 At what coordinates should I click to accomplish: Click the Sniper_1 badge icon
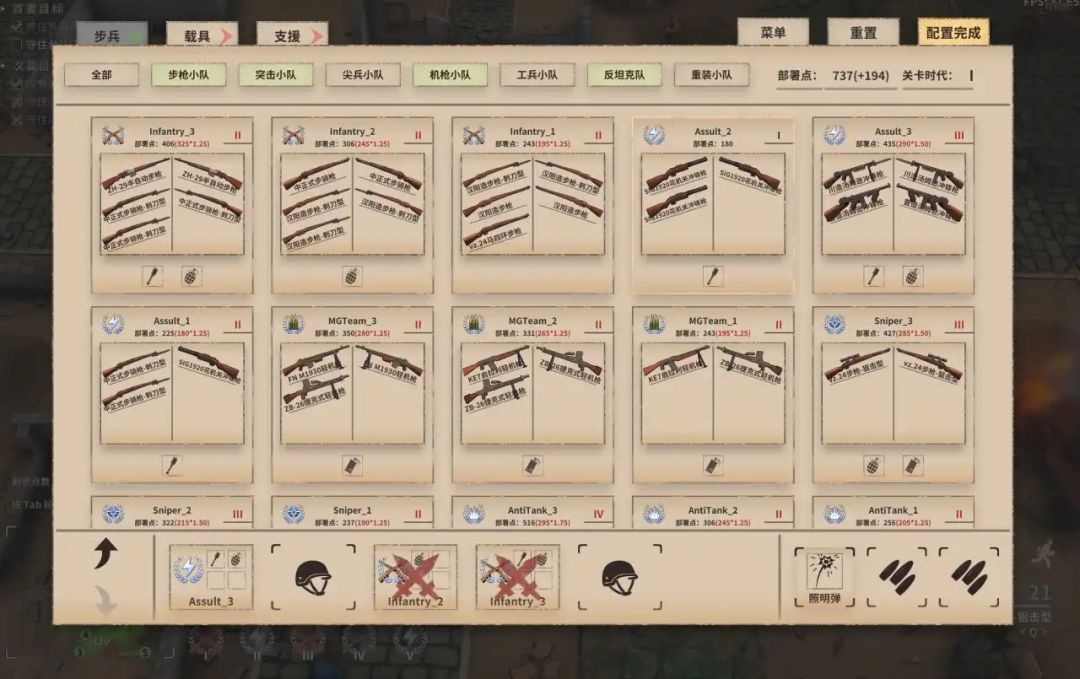pos(293,514)
